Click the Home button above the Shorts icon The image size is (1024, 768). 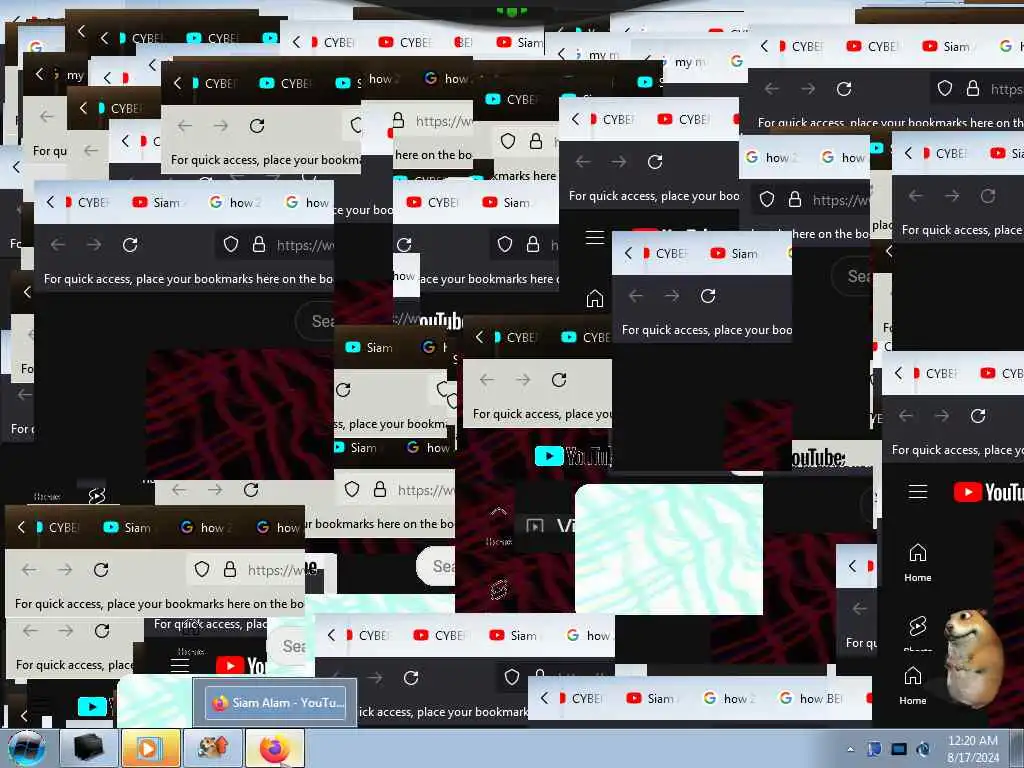click(918, 562)
